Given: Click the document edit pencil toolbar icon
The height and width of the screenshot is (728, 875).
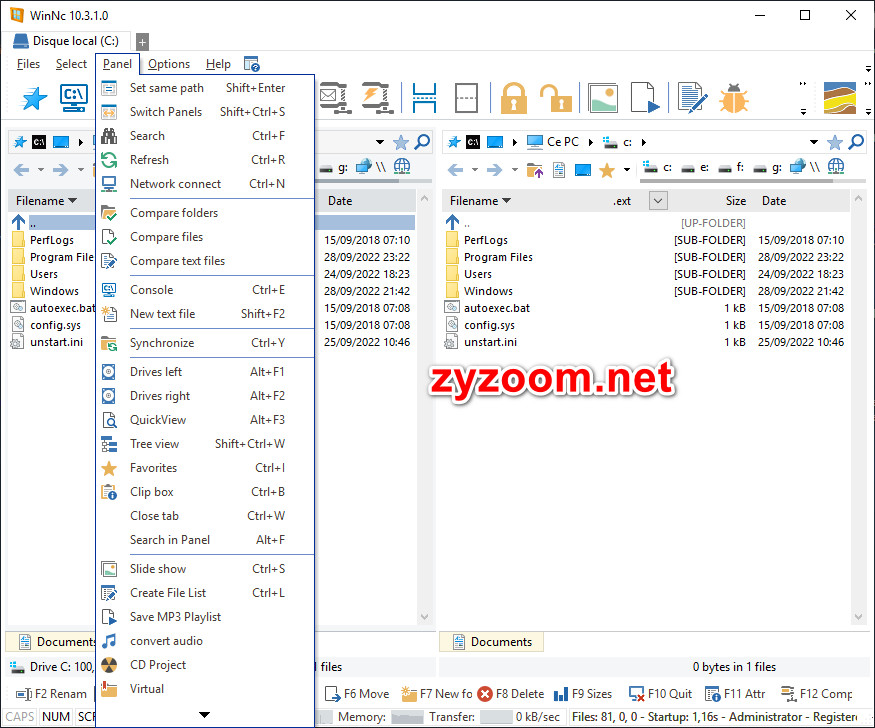Looking at the screenshot, I should tap(693, 98).
